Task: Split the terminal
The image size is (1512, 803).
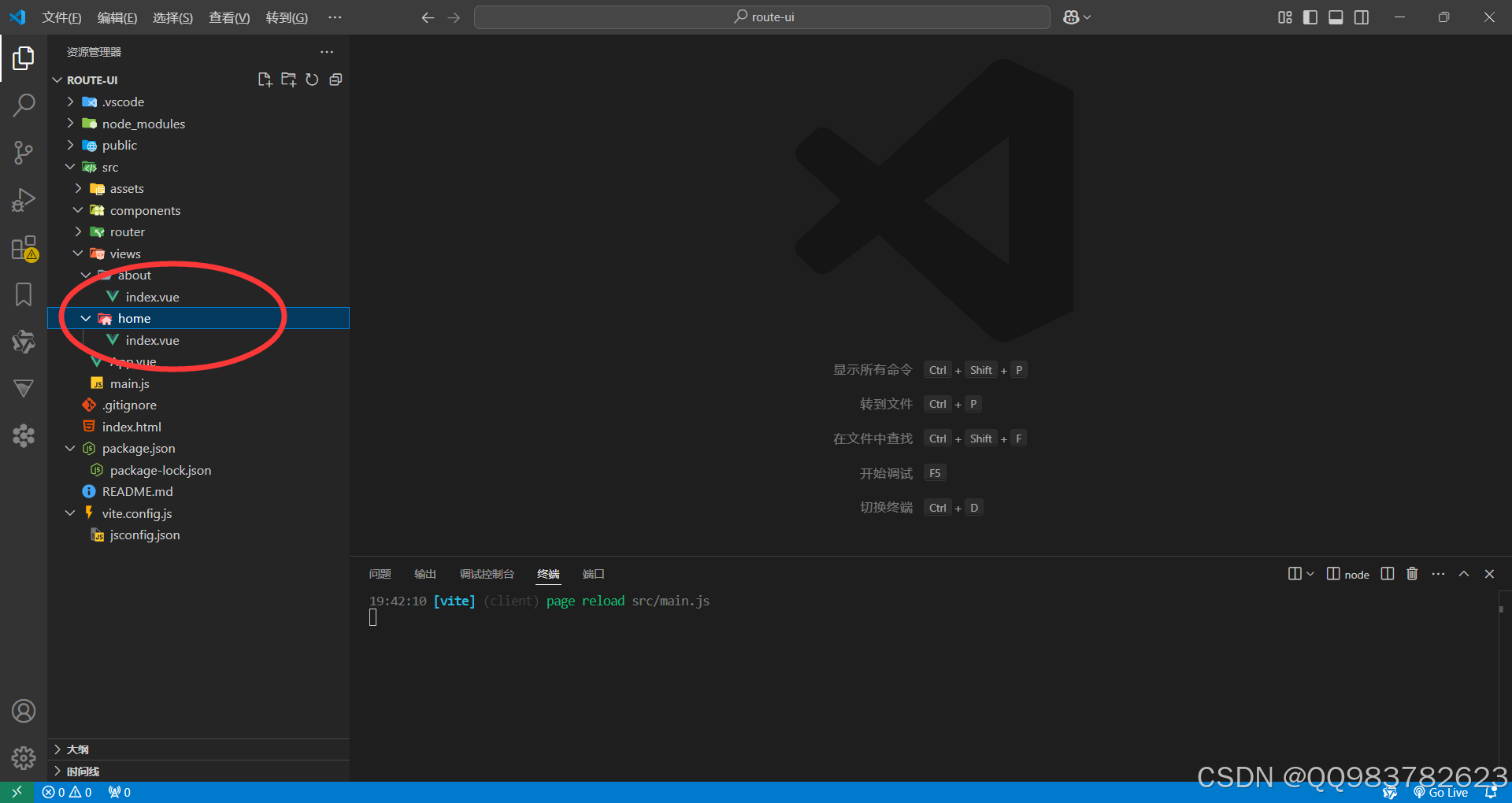Action: [1388, 574]
